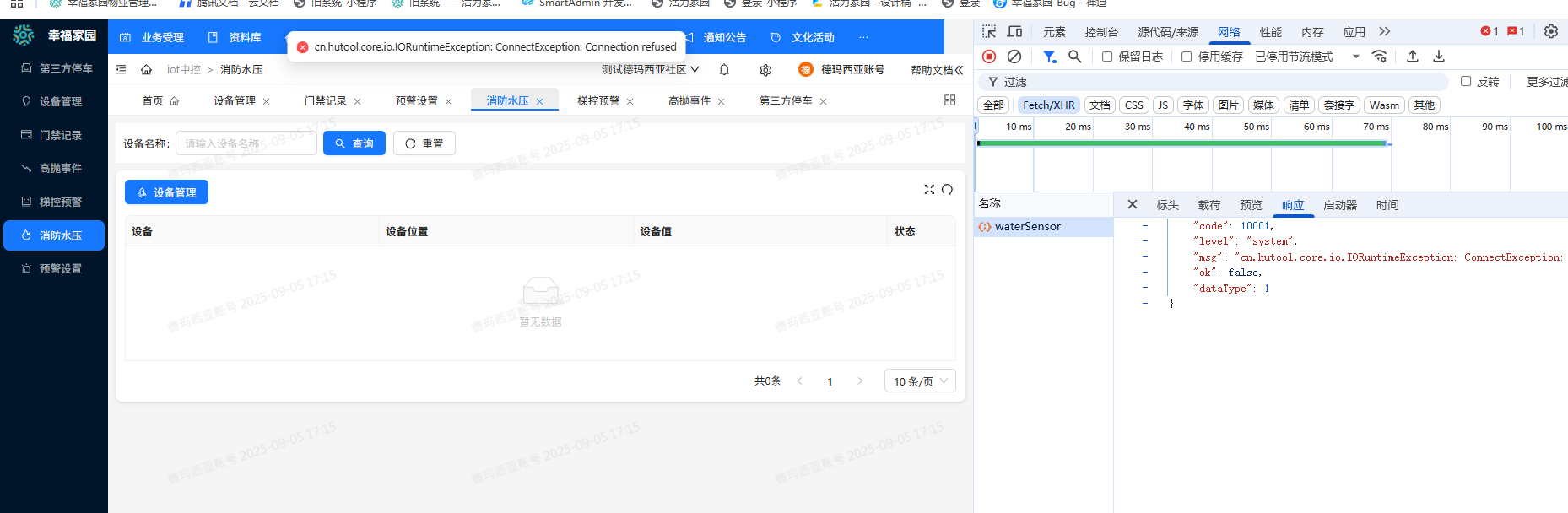Stop recording network log
The height and width of the screenshot is (513, 1568).
[989, 57]
